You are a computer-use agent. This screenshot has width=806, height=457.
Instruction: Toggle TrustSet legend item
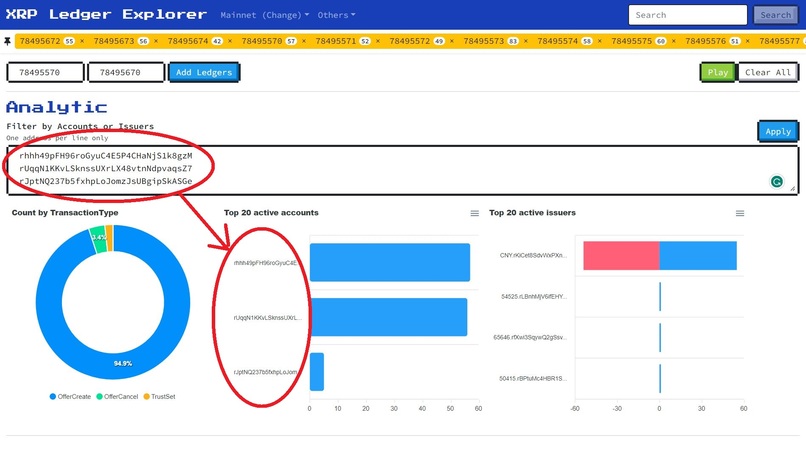[x=159, y=396]
